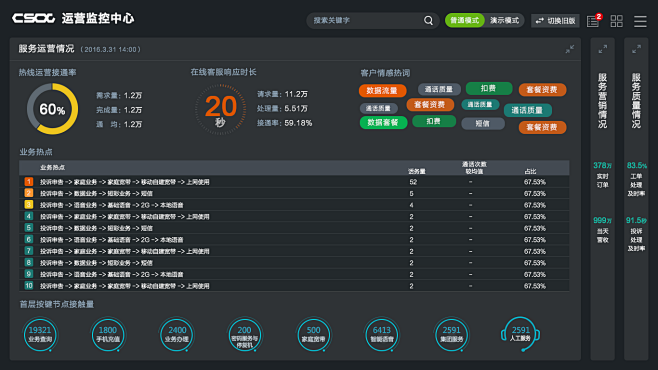Click the 热线运营接通率 section heading

[x=47, y=73]
